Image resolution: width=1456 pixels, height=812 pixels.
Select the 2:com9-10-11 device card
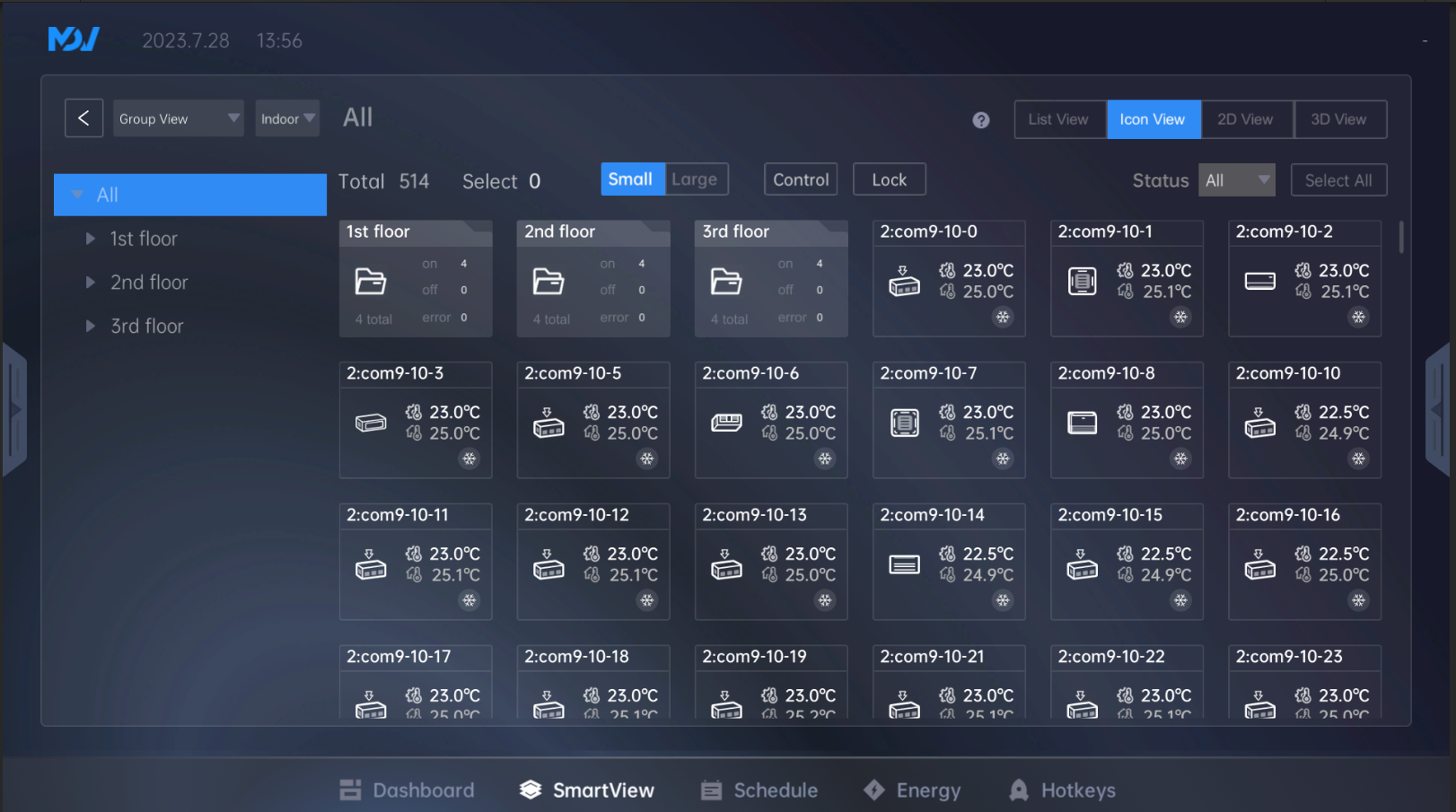416,562
